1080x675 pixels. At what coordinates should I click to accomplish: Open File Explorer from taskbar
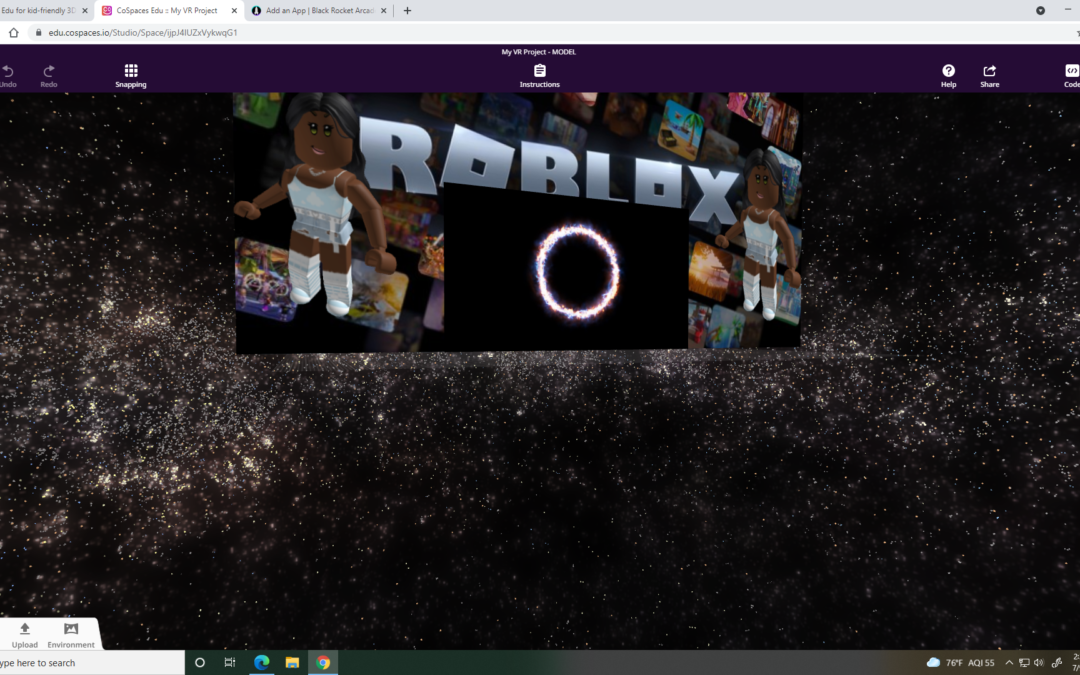tap(292, 663)
